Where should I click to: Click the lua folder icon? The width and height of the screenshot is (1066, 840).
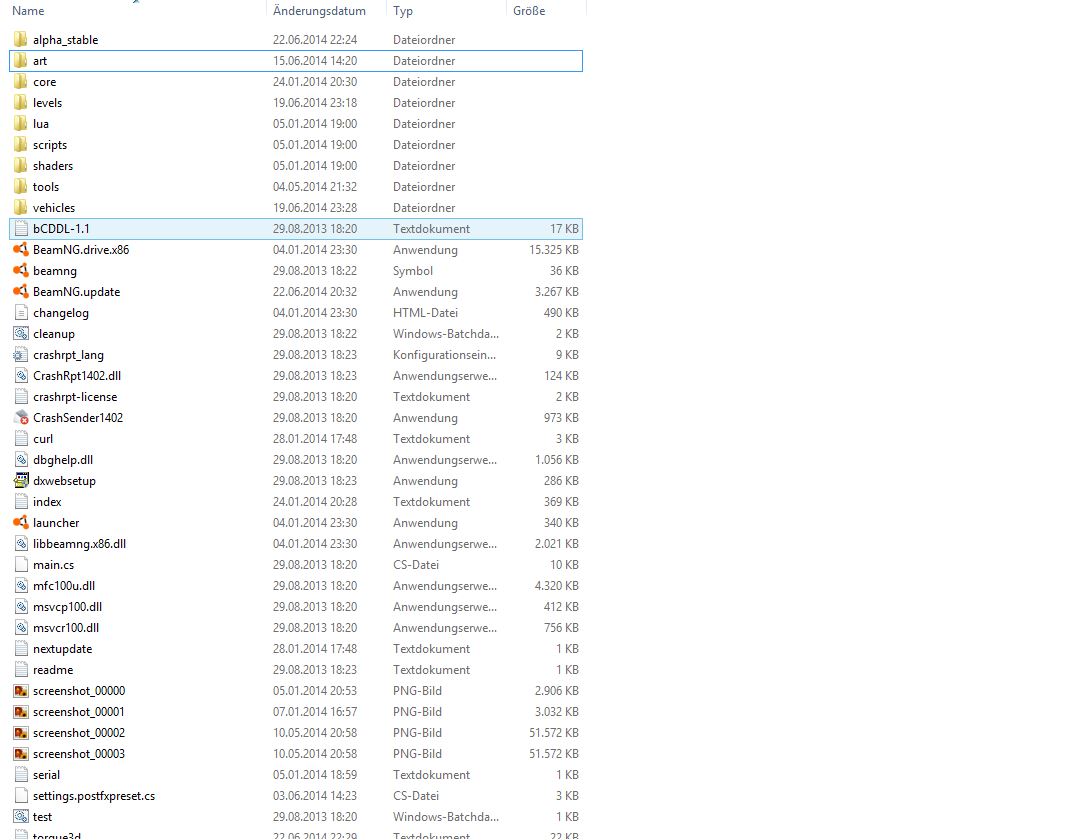[21, 124]
